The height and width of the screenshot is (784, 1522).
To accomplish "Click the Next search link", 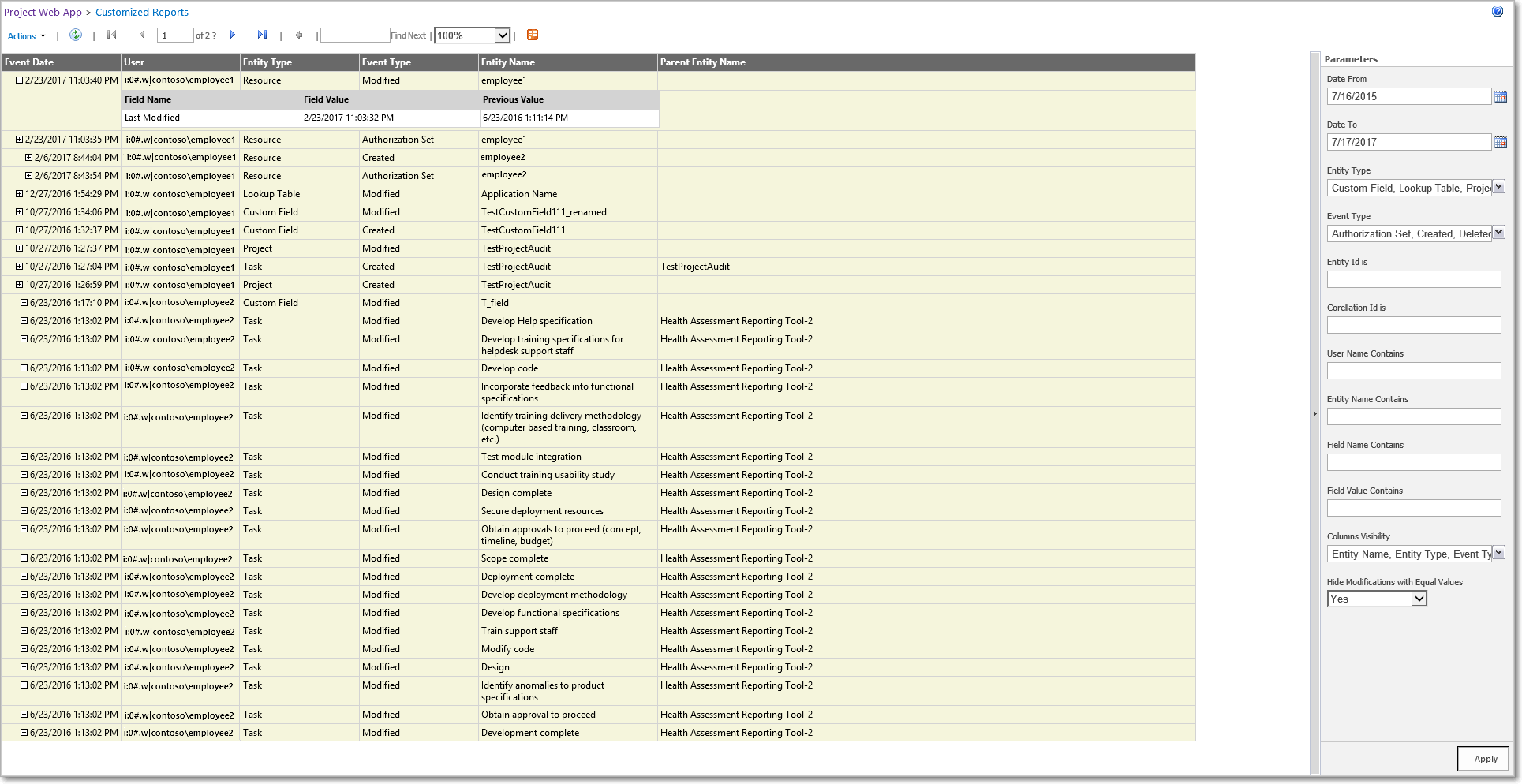I will [417, 35].
